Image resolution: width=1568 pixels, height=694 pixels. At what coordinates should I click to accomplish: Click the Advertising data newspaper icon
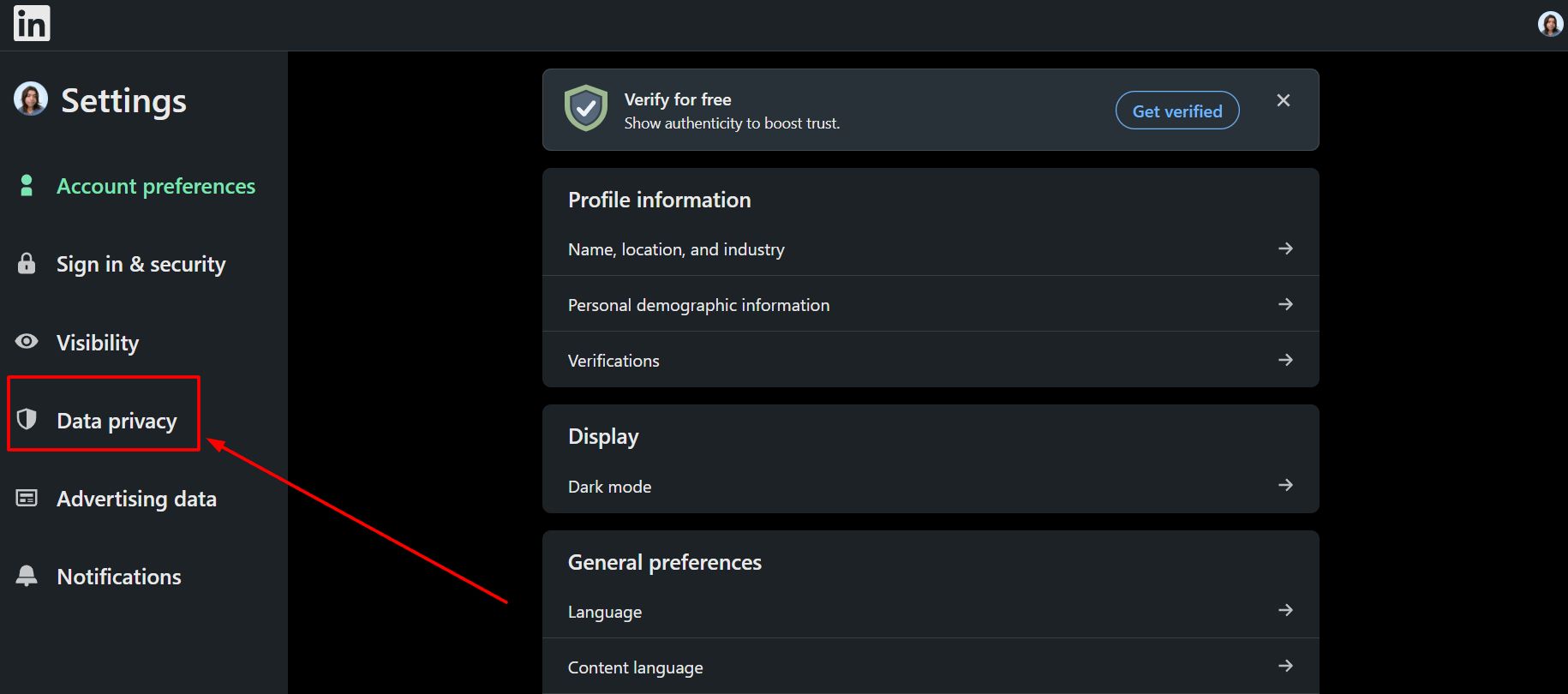pyautogui.click(x=27, y=498)
